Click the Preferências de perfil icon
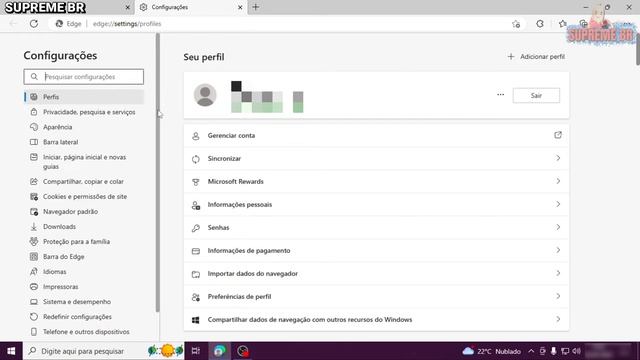The width and height of the screenshot is (640, 360). point(196,297)
